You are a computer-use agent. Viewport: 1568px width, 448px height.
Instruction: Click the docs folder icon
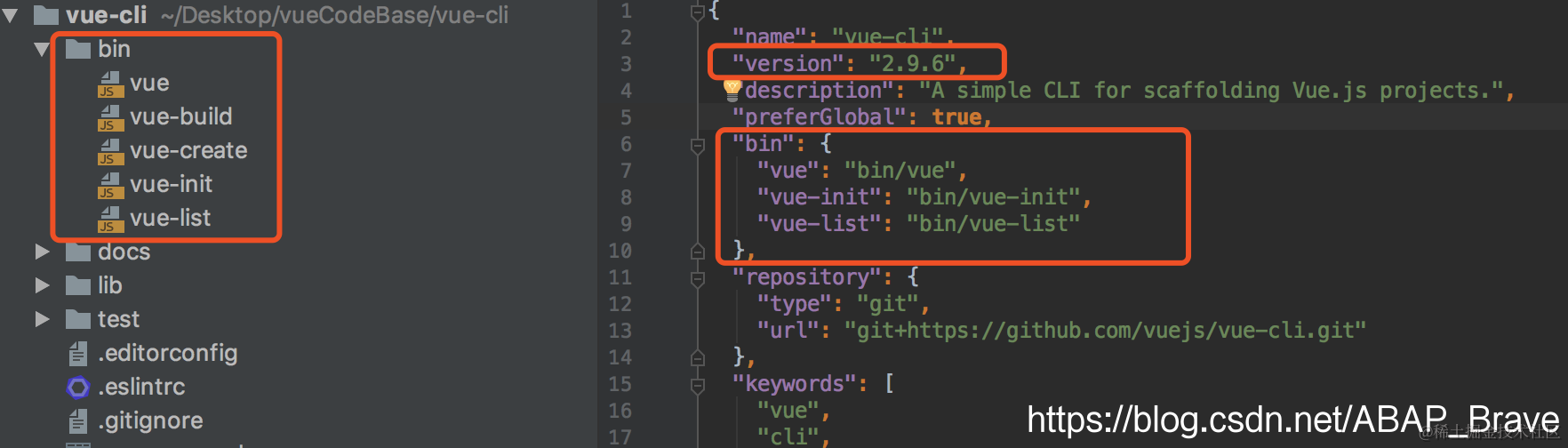[78, 252]
